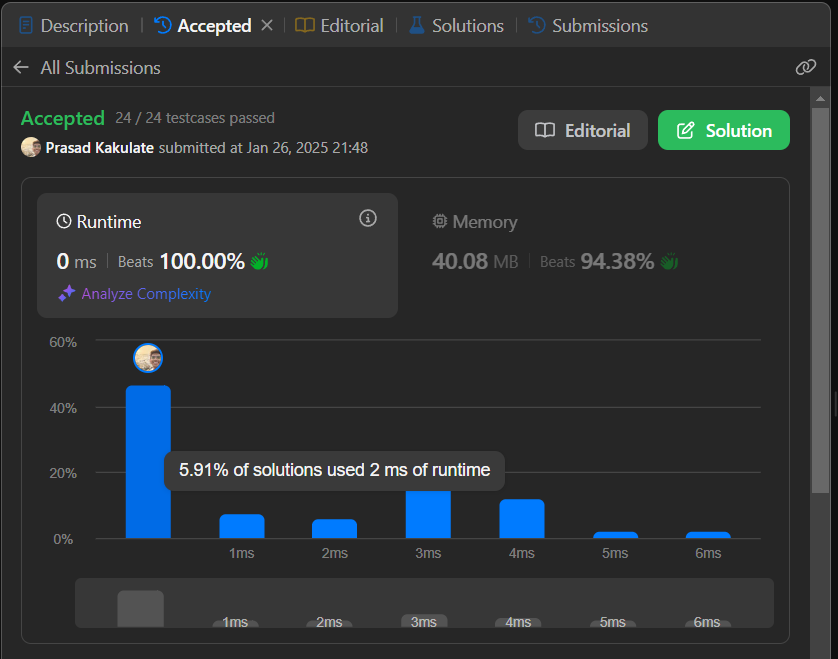
Task: Click the 3ms handle in range slider
Action: click(x=424, y=621)
